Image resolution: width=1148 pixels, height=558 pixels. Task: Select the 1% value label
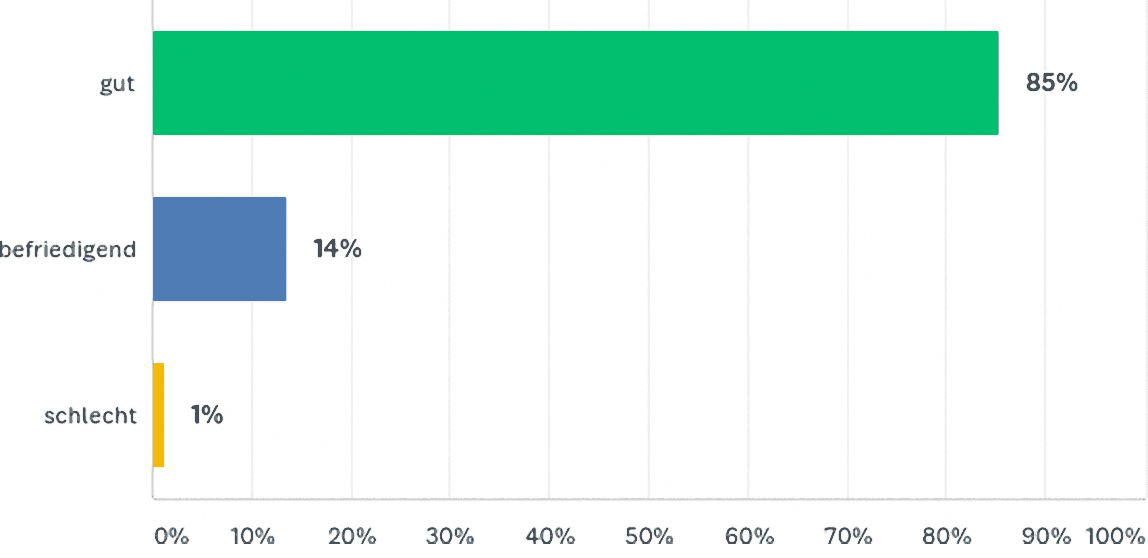coord(207,416)
